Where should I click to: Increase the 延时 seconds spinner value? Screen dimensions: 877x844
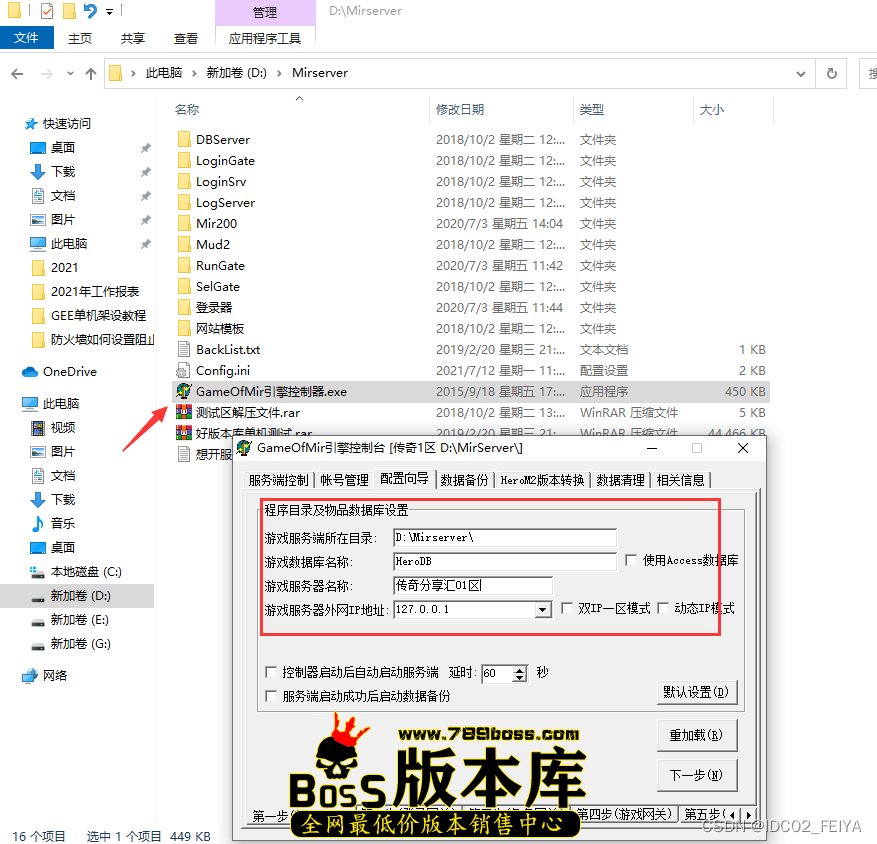[519, 669]
